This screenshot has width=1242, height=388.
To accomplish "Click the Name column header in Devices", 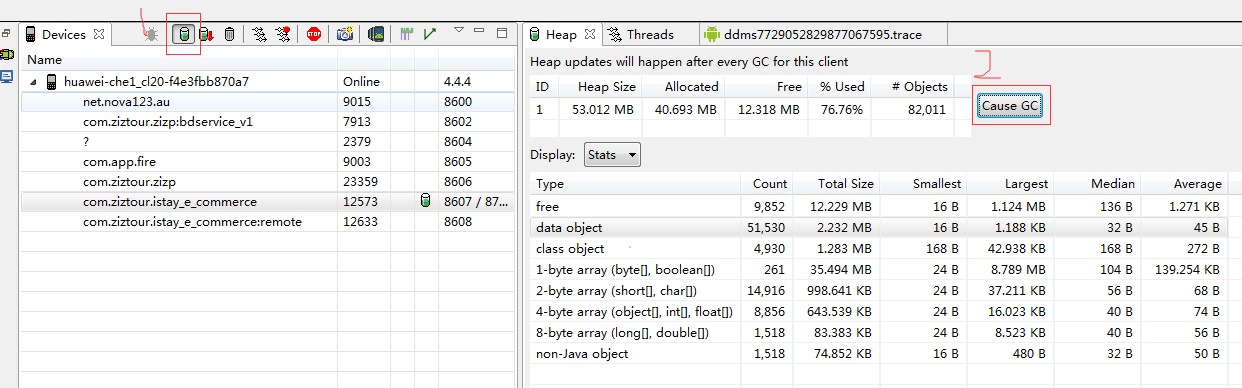I will pyautogui.click(x=180, y=60).
